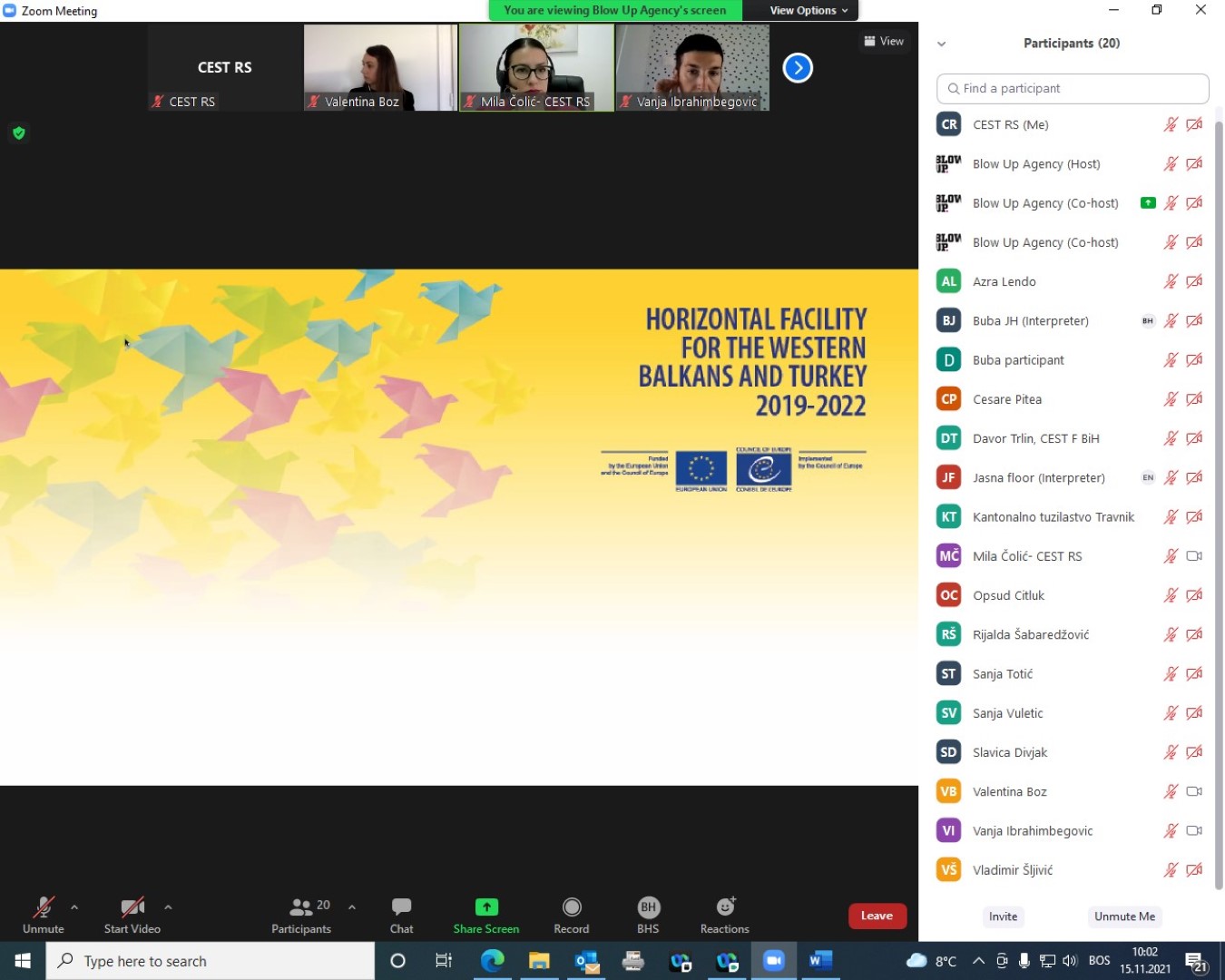Open the View layout menu
Image resolution: width=1225 pixels, height=980 pixels.
pos(884,41)
